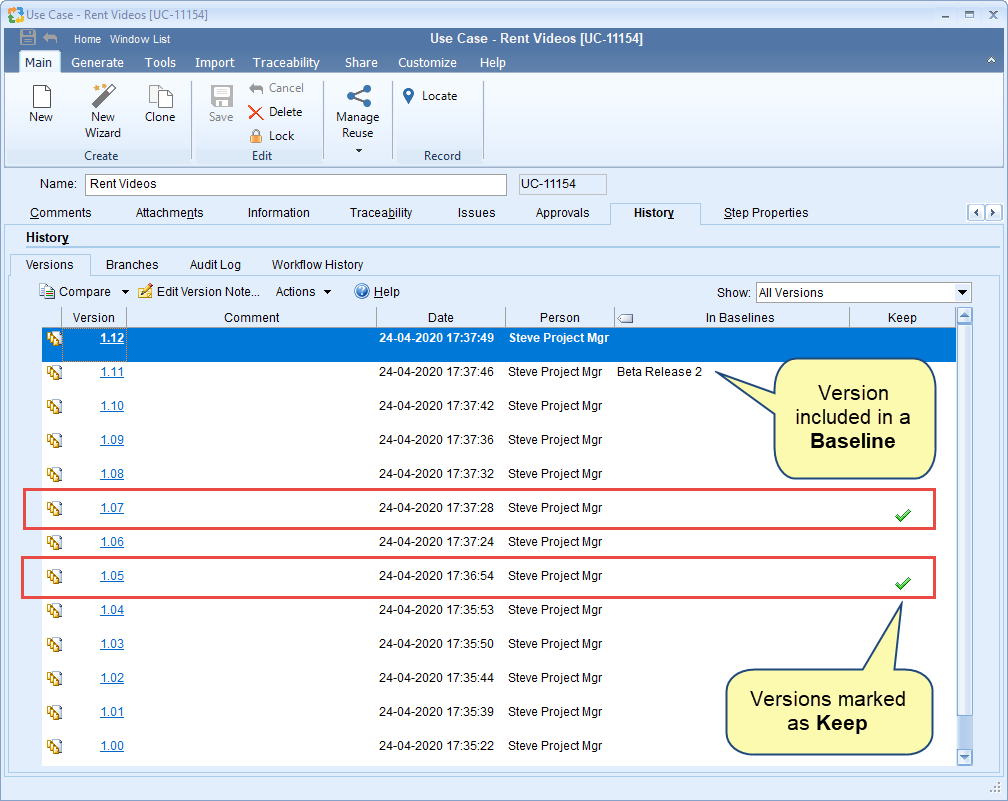Click the Keep column header
The width and height of the screenshot is (1008, 801).
pos(902,318)
